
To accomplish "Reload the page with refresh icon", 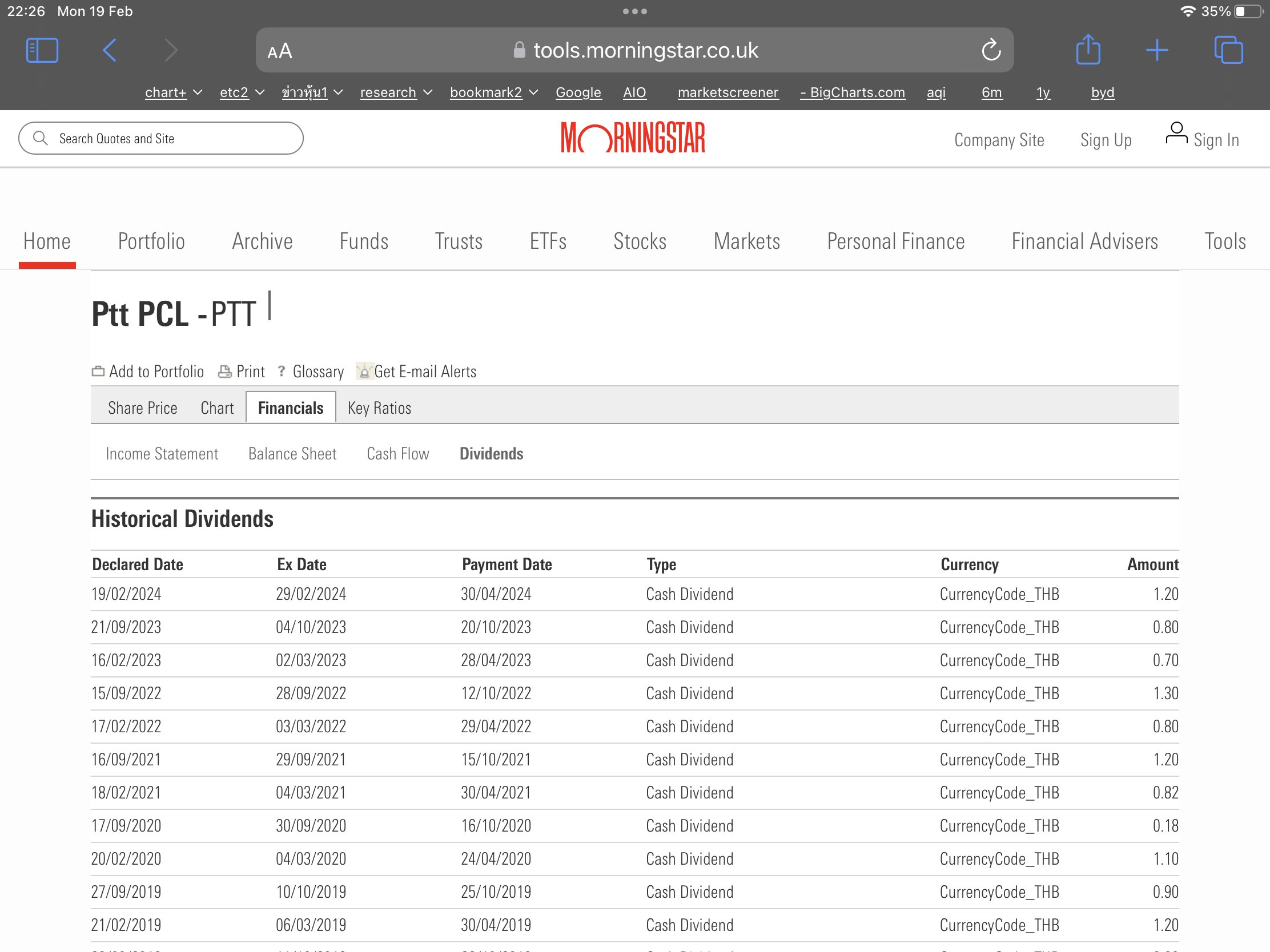I will coord(991,50).
